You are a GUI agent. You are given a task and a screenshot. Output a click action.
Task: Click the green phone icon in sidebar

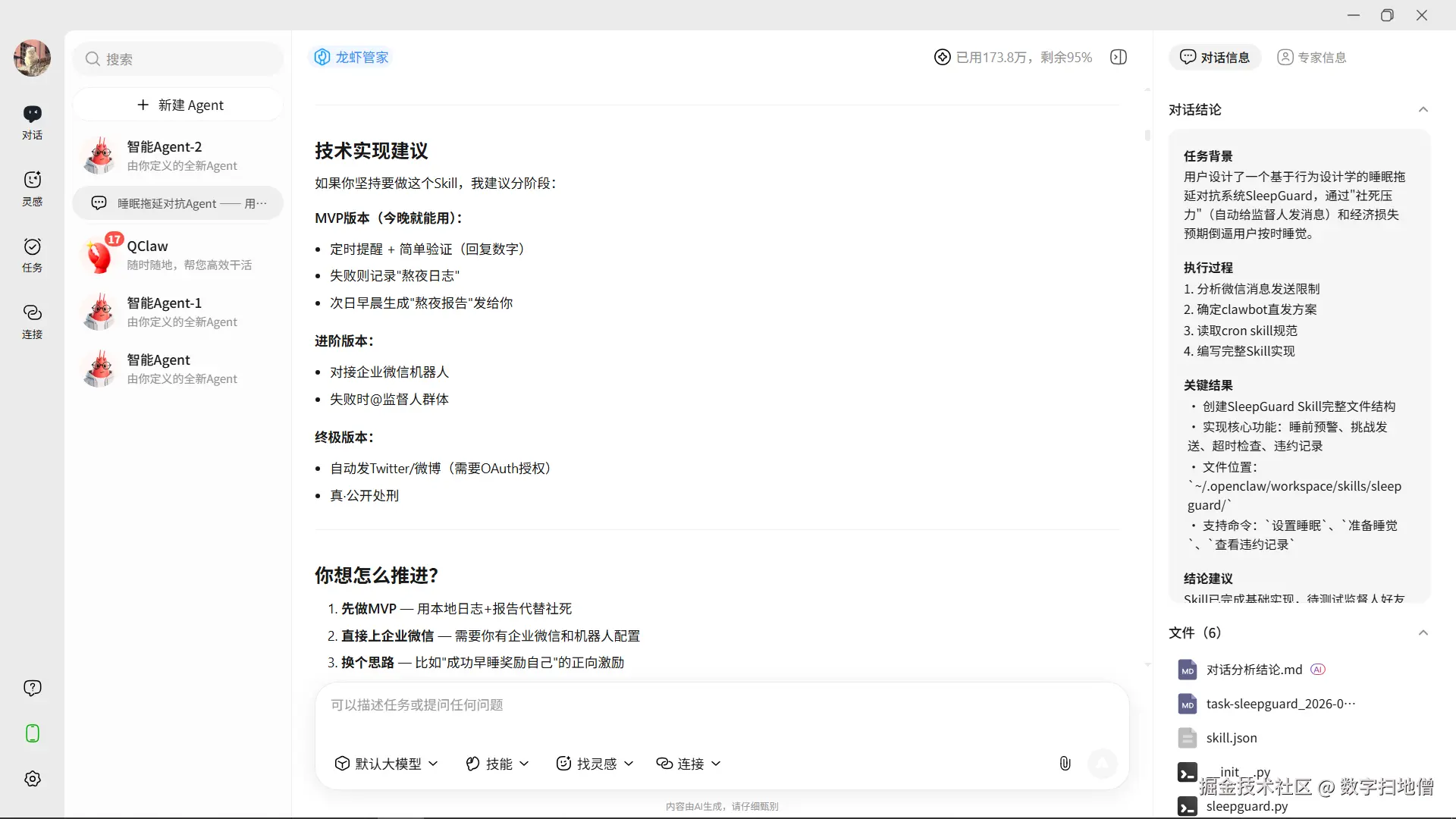[x=32, y=733]
